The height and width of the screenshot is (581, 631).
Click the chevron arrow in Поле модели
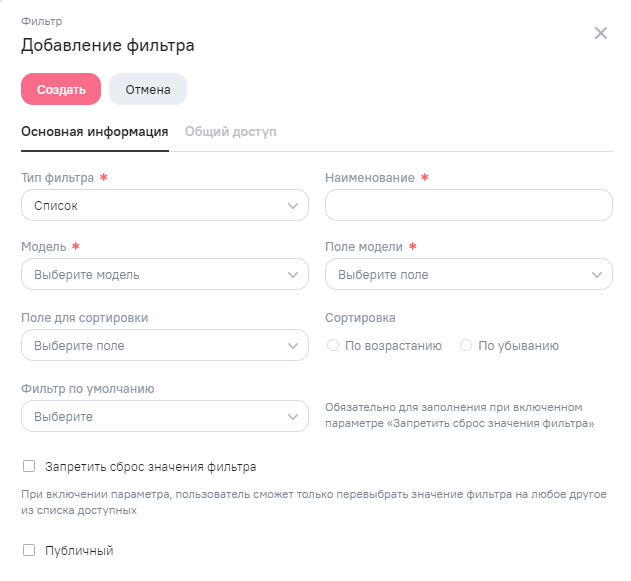597,275
